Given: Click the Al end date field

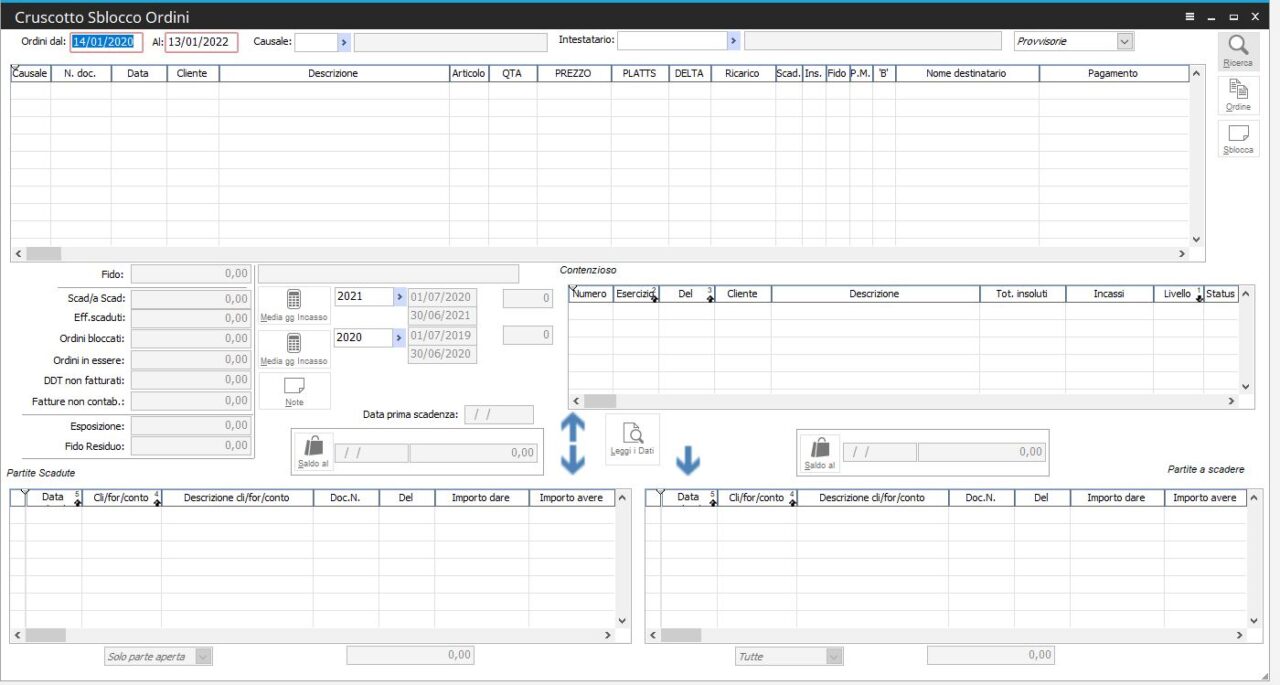Looking at the screenshot, I should pos(201,42).
